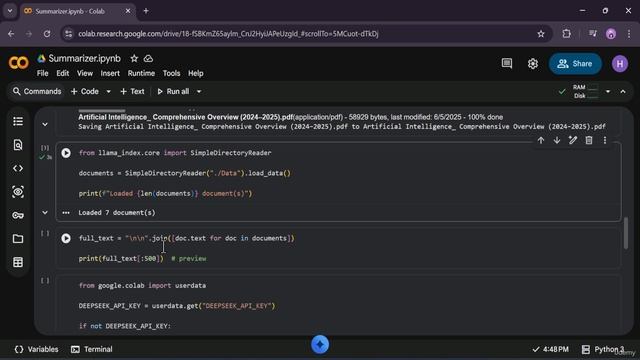Delete cell trash icon

coord(589,140)
